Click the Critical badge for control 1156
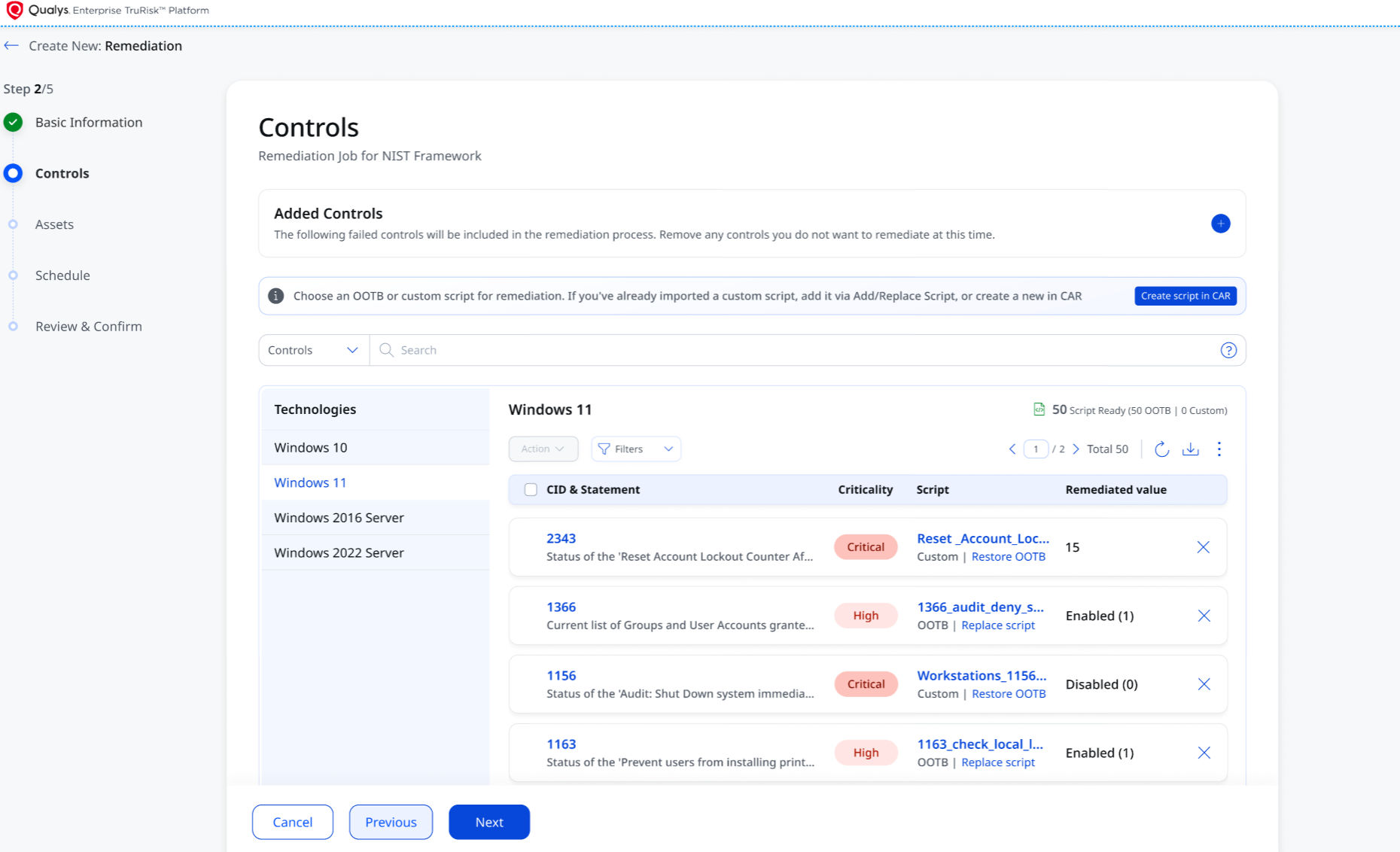 [x=866, y=684]
